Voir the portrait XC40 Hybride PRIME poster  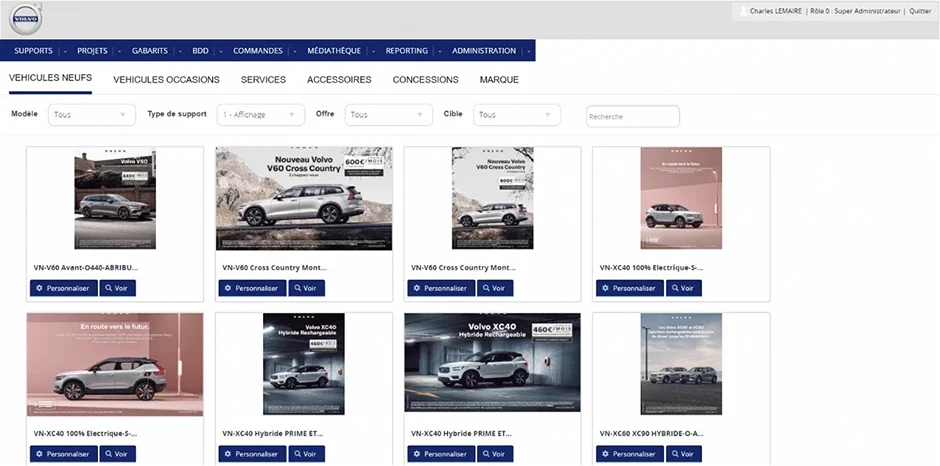[x=306, y=454]
